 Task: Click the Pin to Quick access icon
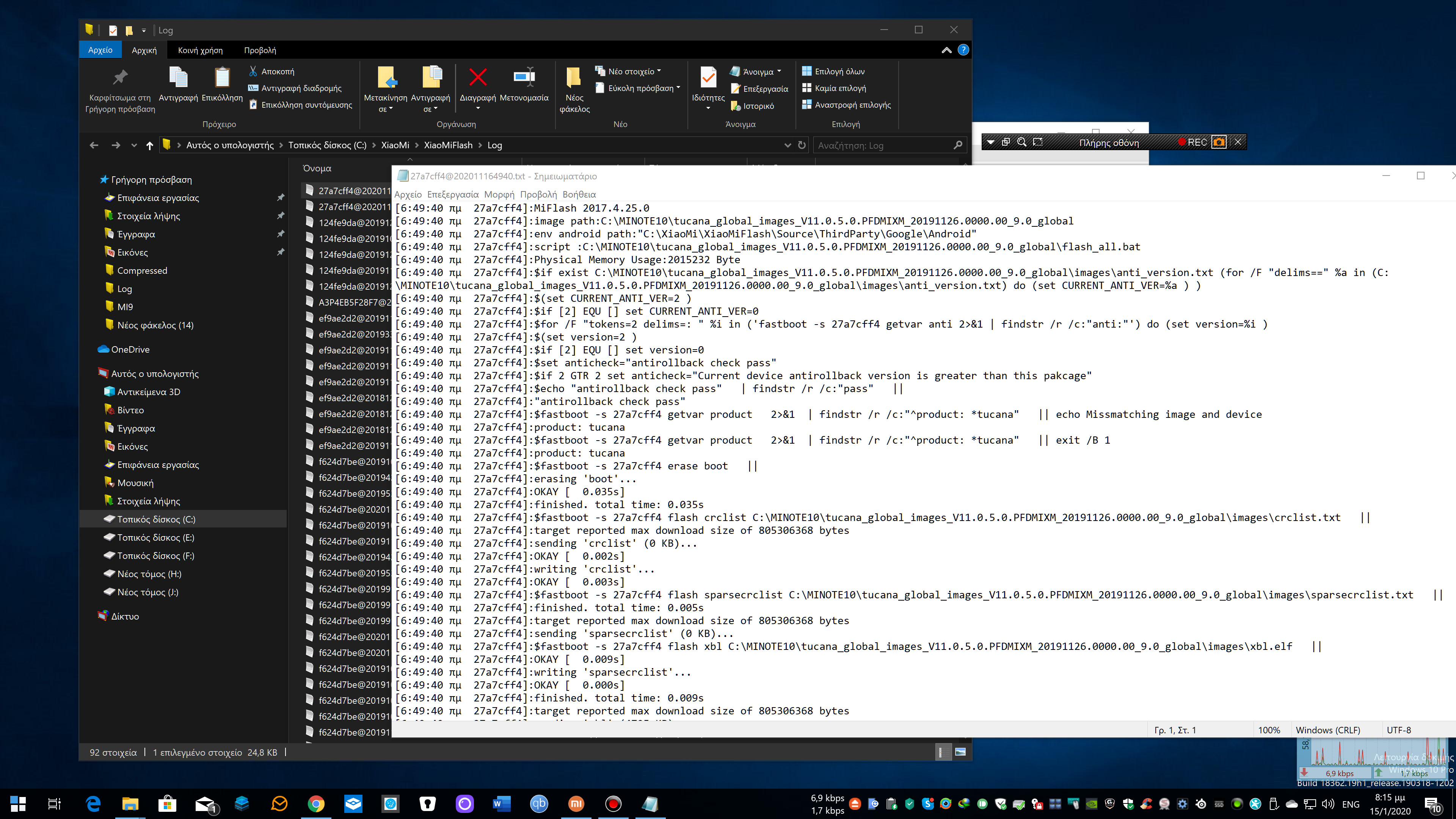(120, 77)
